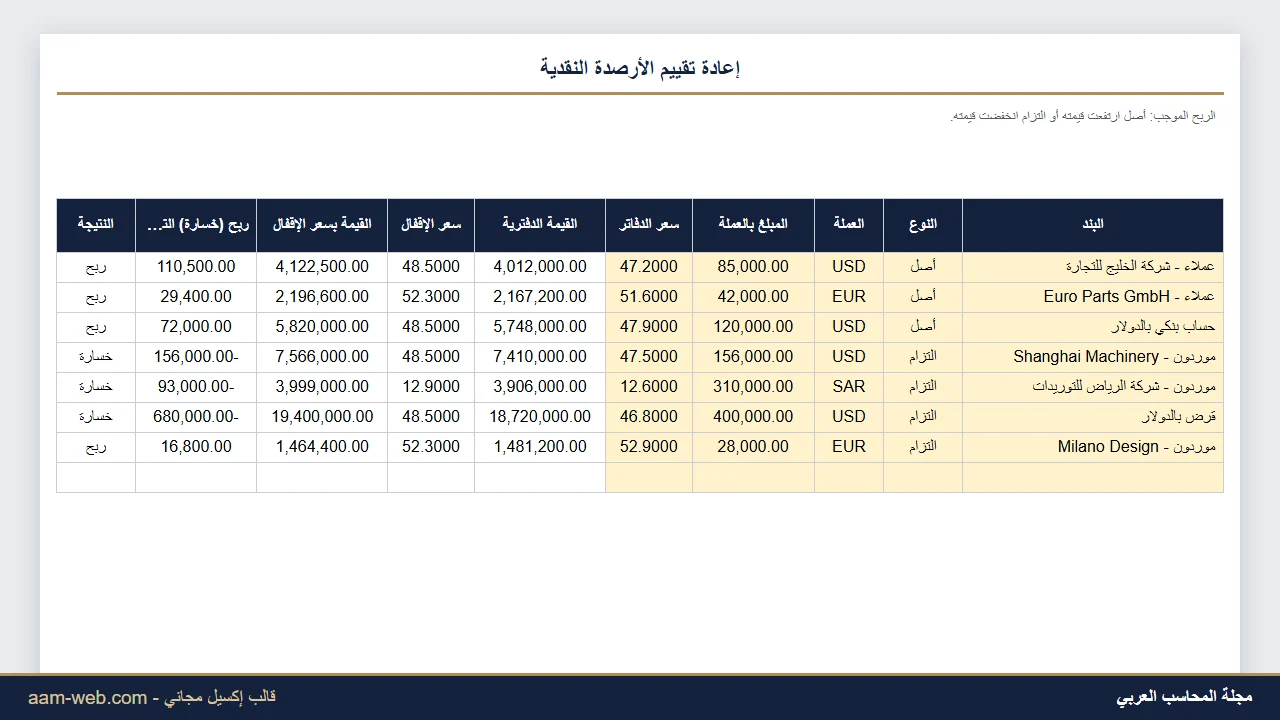1280x720 pixels.
Task: Select the Shanghai Machinery supplier cell
Action: tap(1093, 357)
